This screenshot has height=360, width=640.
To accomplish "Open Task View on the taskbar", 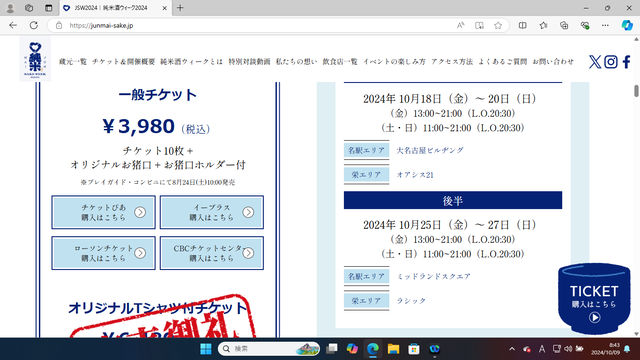I will pyautogui.click(x=332, y=349).
